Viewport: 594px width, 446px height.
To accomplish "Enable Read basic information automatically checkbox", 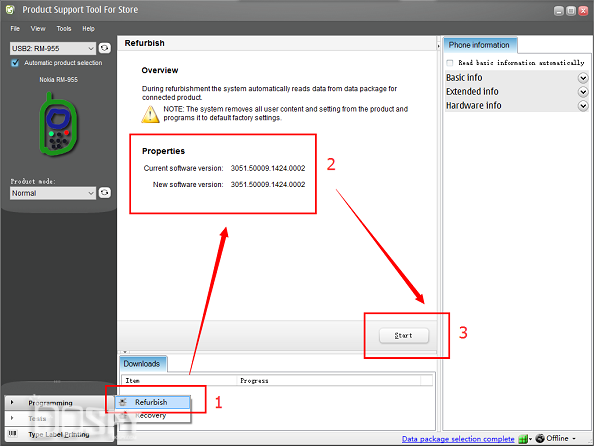I will point(450,63).
